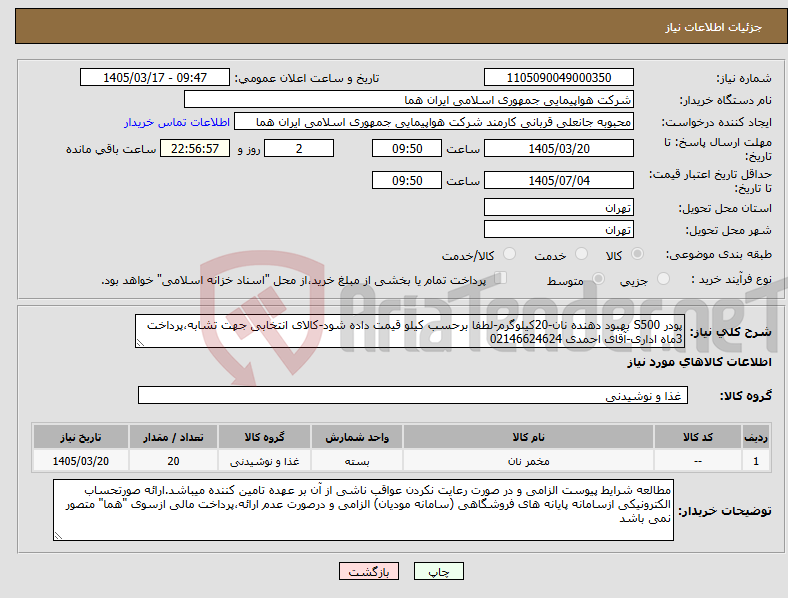788x598 pixels.
Task: Click the واحد شمارش column header
Action: click(x=357, y=437)
